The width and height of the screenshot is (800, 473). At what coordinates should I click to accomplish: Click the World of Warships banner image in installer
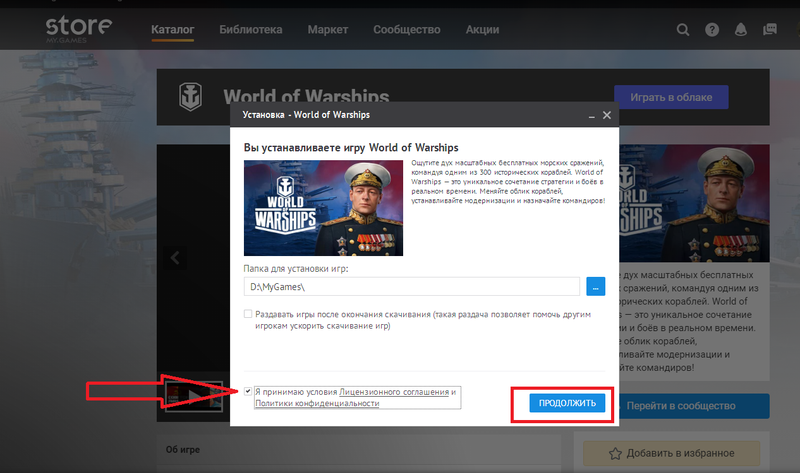(x=323, y=208)
